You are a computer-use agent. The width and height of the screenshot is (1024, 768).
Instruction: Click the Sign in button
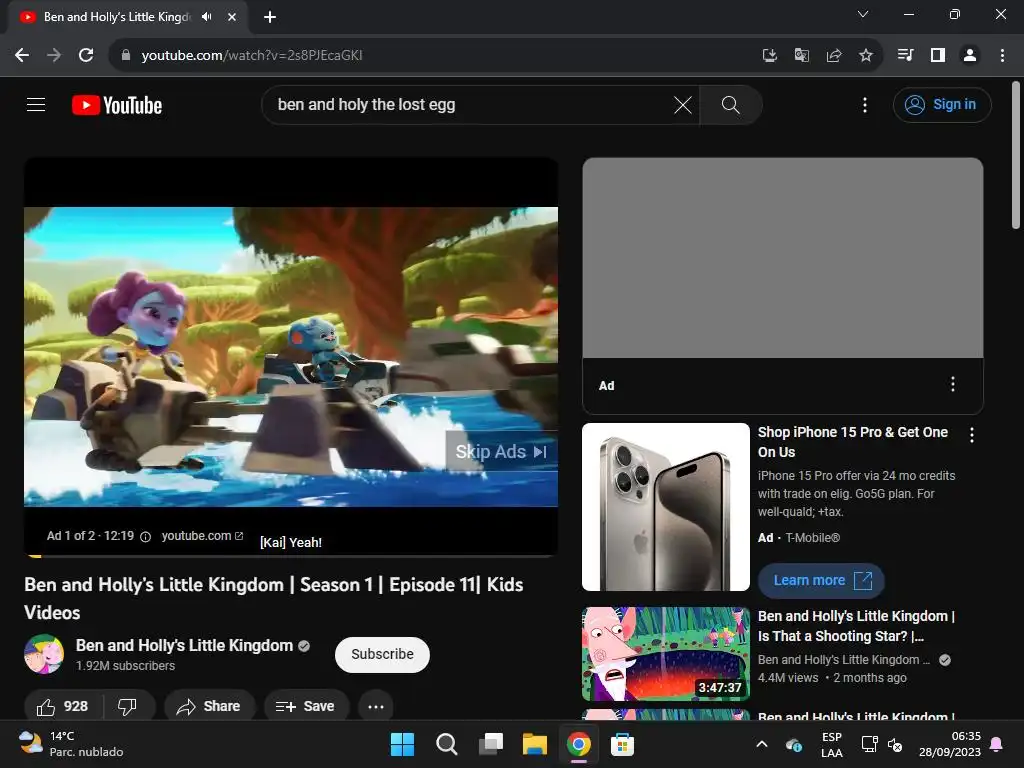[x=942, y=104]
